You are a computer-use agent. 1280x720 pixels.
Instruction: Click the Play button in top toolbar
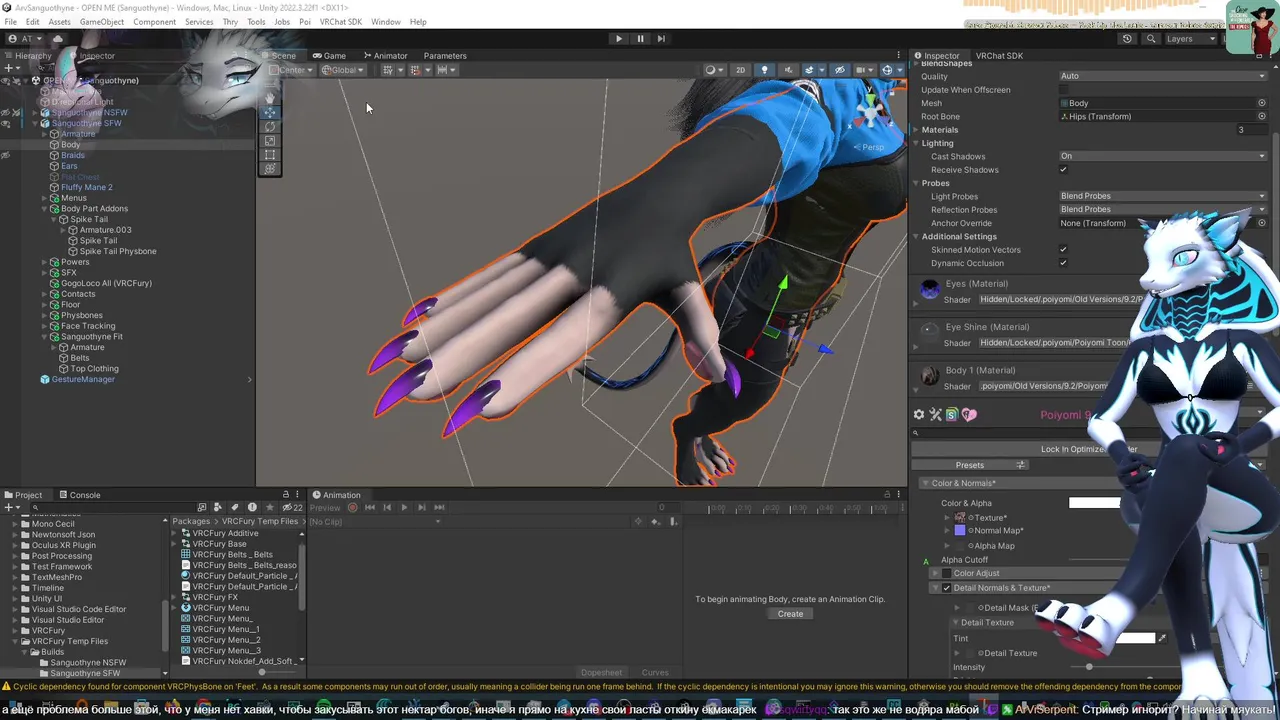tap(618, 39)
